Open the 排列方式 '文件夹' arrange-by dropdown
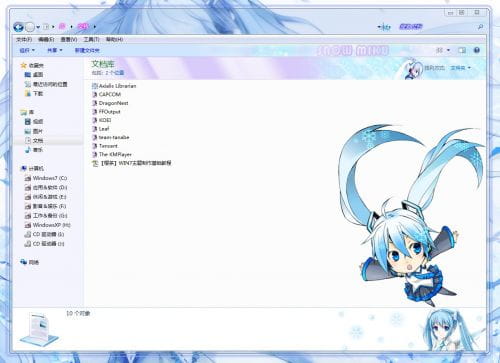 pos(460,68)
